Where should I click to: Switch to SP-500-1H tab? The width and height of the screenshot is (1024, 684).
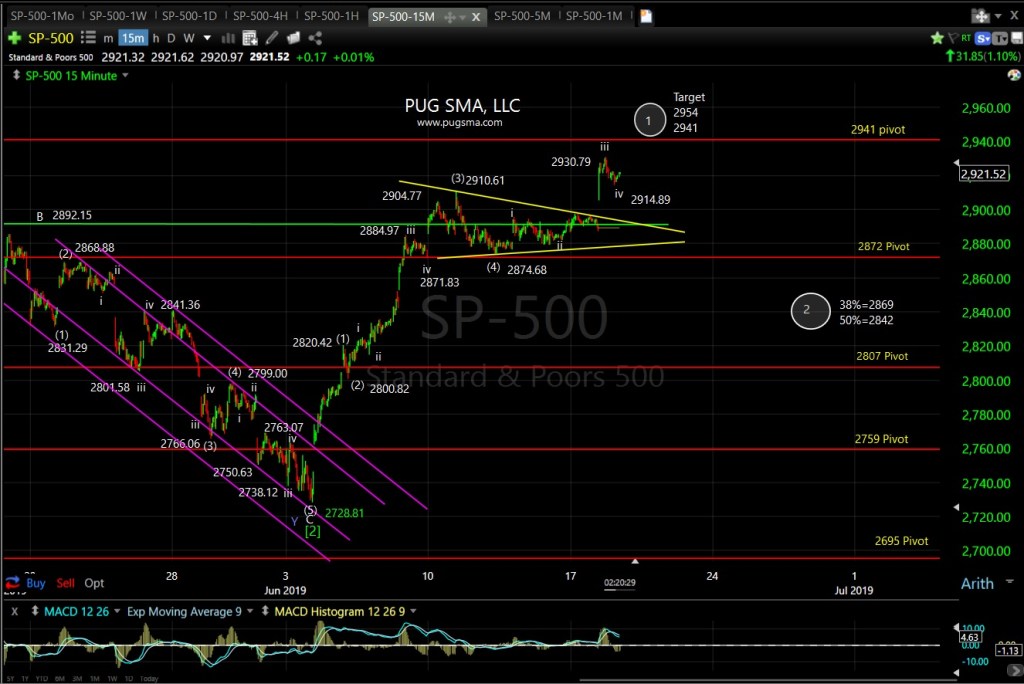tap(332, 16)
